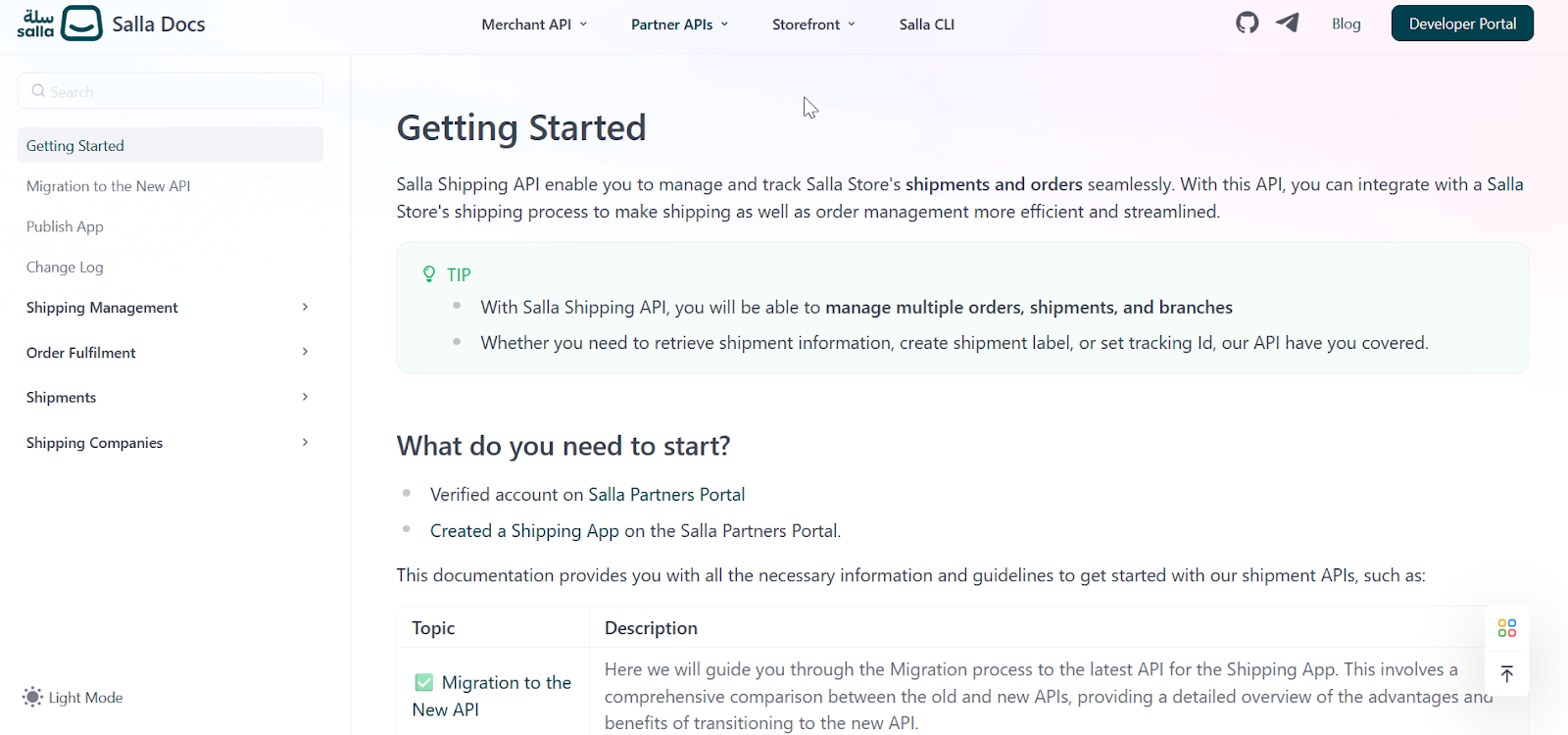Expand Shipments section chevron

(305, 397)
